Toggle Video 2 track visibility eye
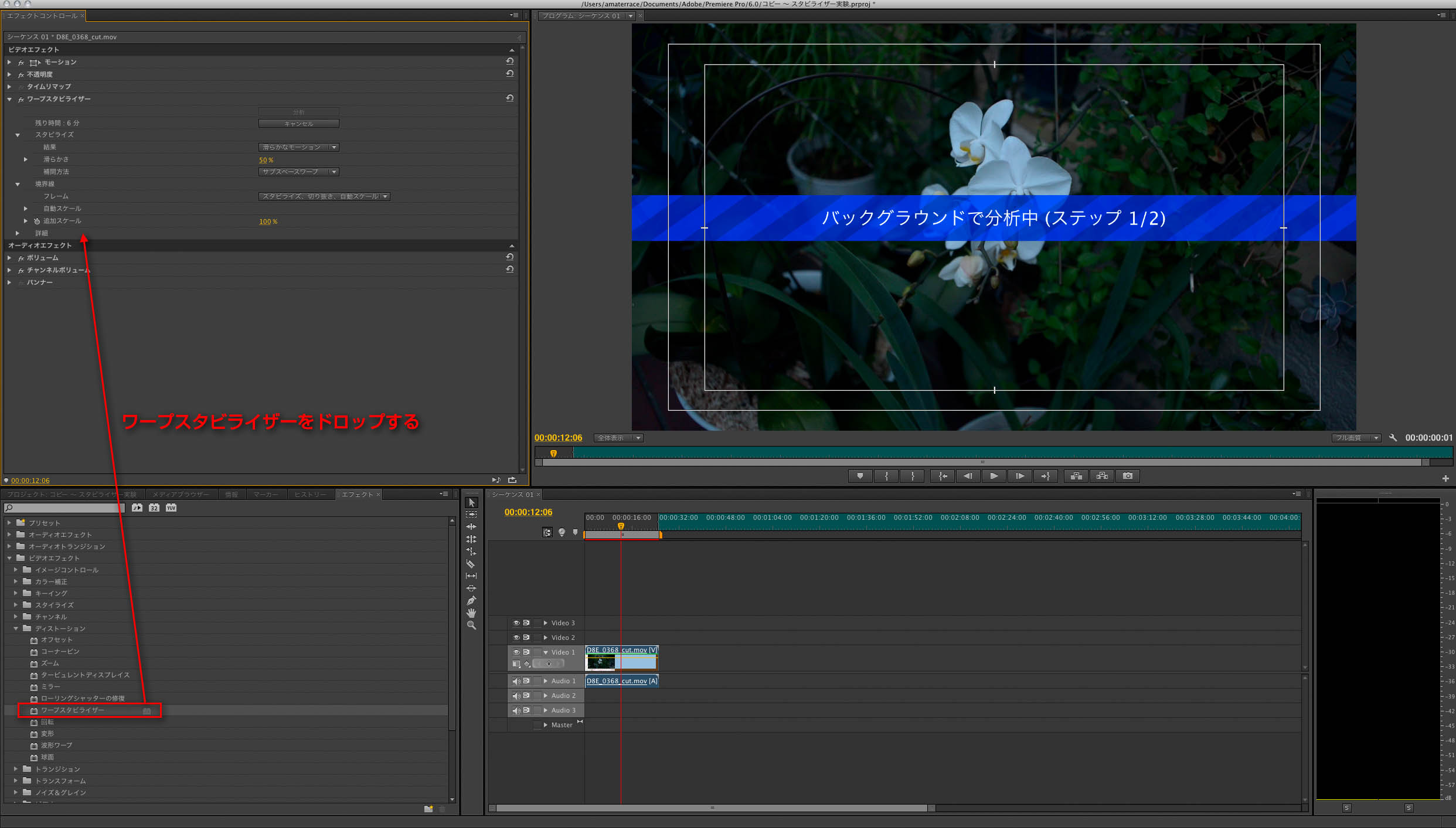Viewport: 1456px width, 828px height. [516, 638]
